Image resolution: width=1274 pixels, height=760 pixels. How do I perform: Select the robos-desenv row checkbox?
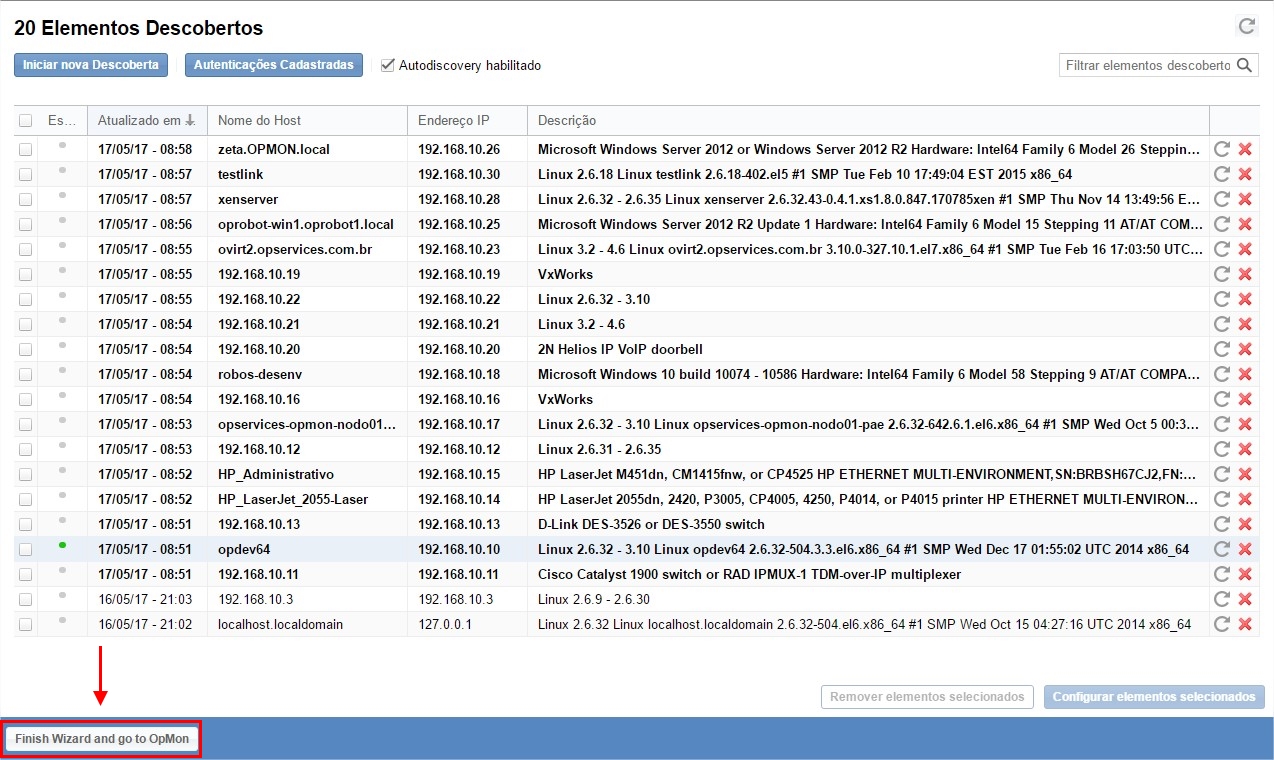pyautogui.click(x=26, y=374)
